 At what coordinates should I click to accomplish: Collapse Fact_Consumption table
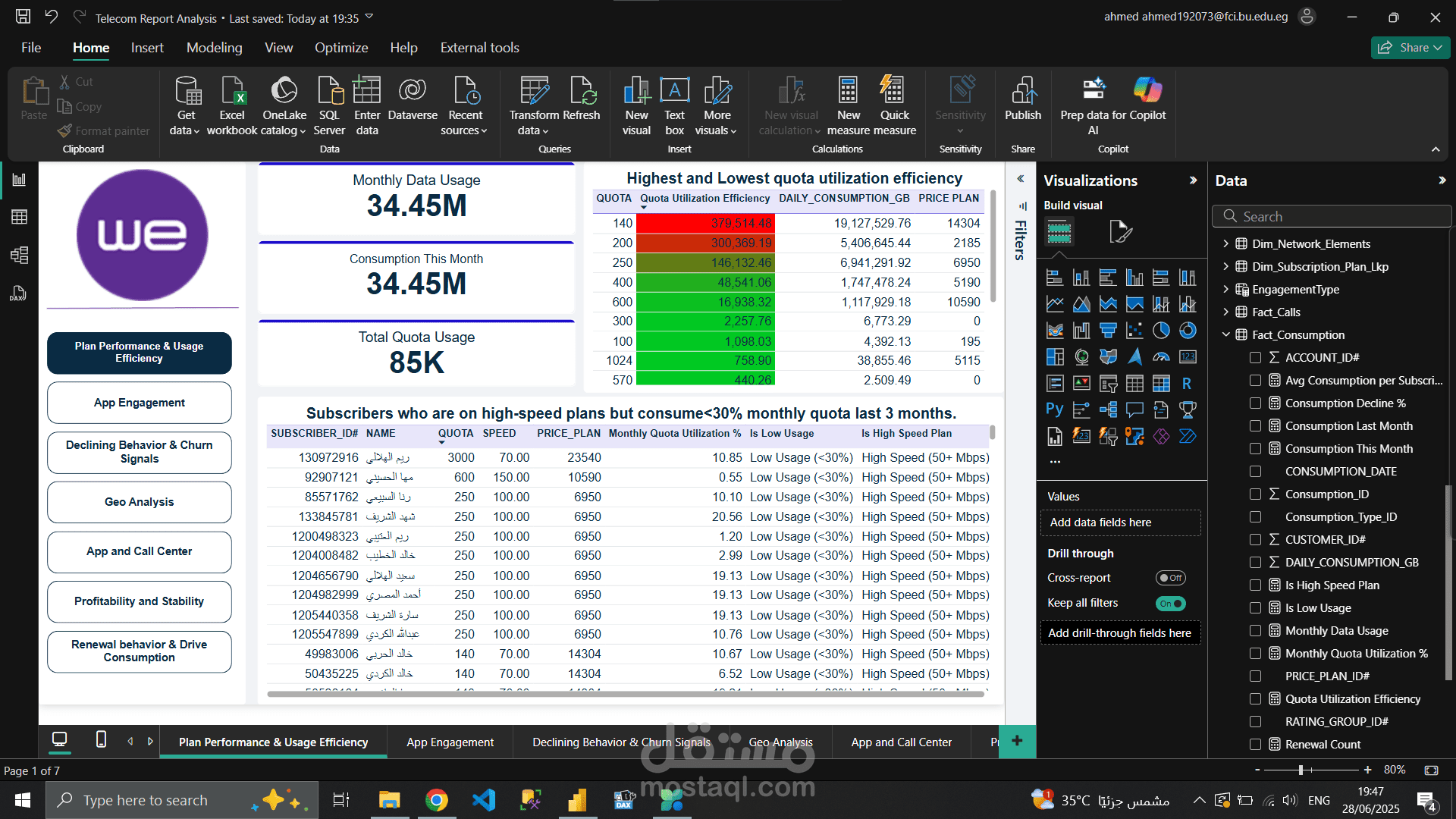pos(1225,334)
